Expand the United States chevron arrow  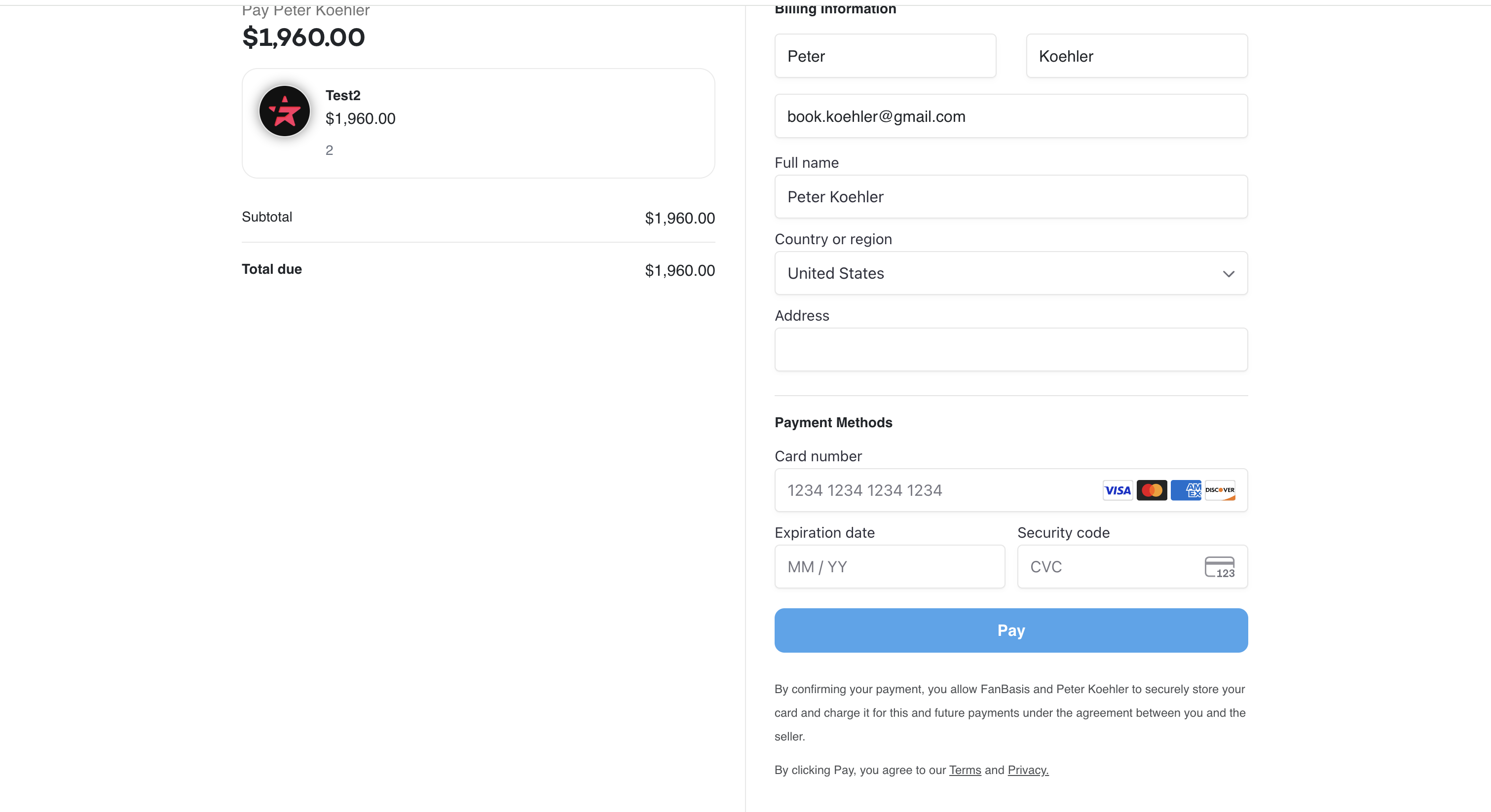point(1228,274)
